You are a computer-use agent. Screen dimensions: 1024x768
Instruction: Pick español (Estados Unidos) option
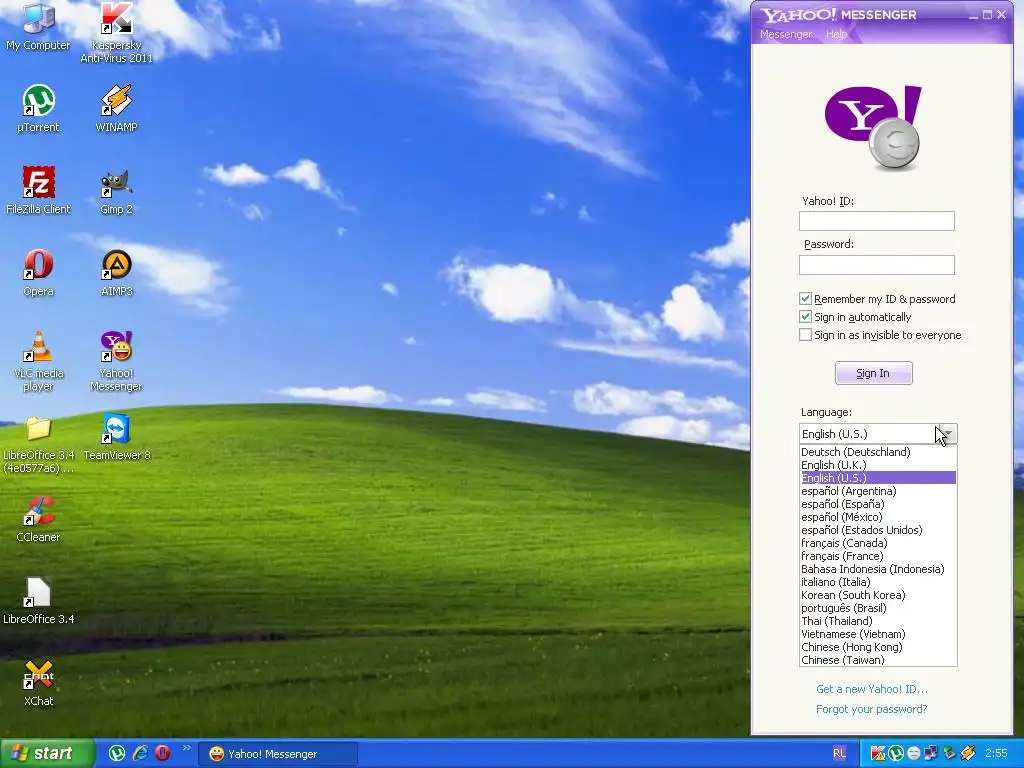pyautogui.click(x=878, y=530)
